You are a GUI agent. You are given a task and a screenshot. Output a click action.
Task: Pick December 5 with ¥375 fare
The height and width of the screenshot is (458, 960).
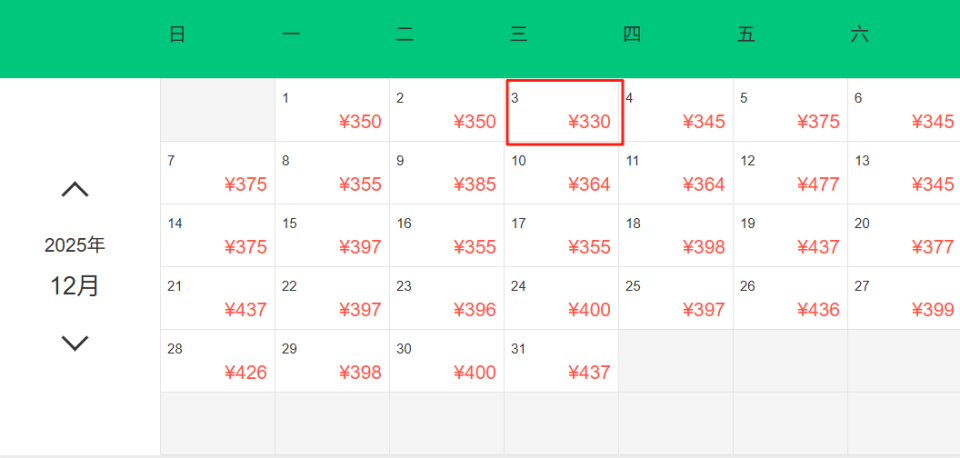[x=790, y=111]
